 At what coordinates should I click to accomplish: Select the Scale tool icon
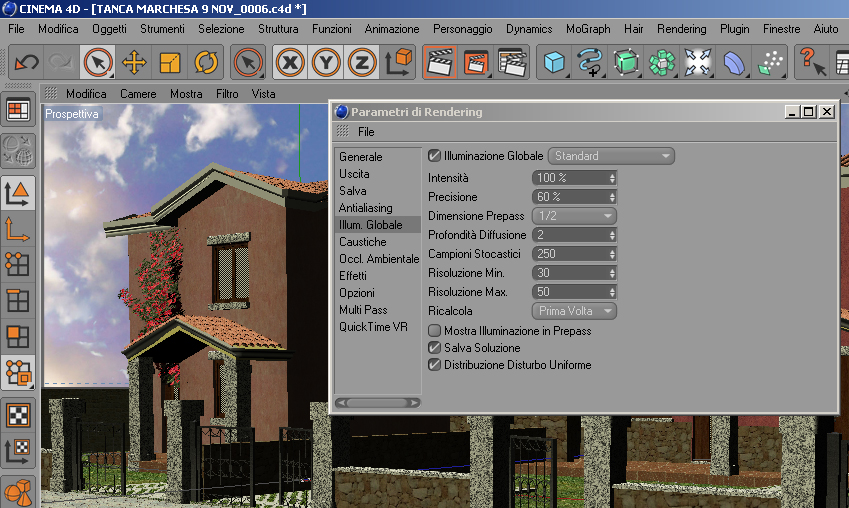(x=169, y=63)
